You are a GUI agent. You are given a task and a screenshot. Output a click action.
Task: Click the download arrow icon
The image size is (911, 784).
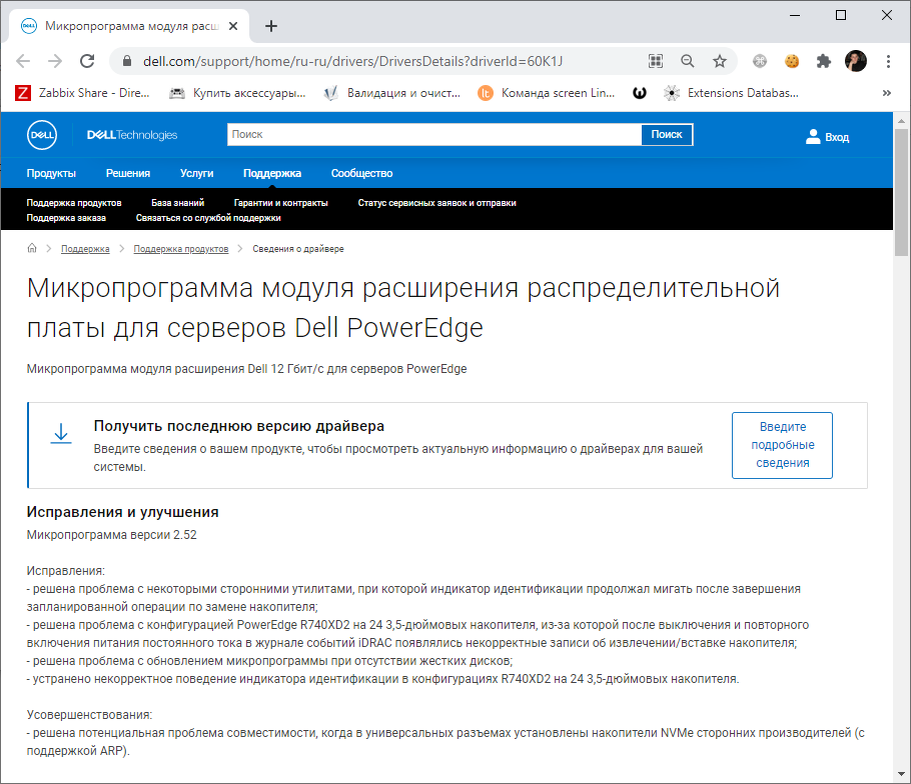tap(60, 434)
